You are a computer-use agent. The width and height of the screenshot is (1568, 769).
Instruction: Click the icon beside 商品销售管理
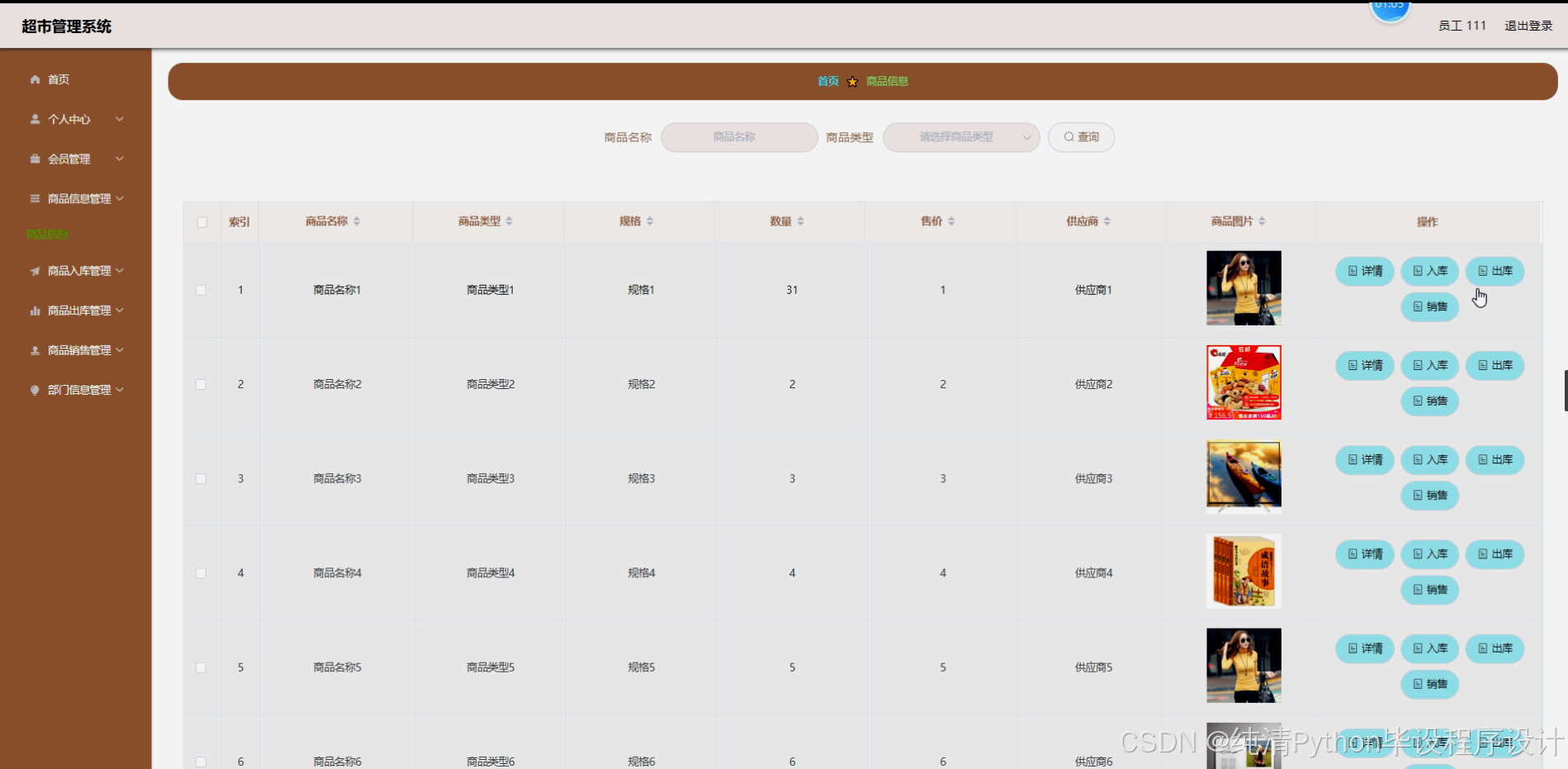35,350
